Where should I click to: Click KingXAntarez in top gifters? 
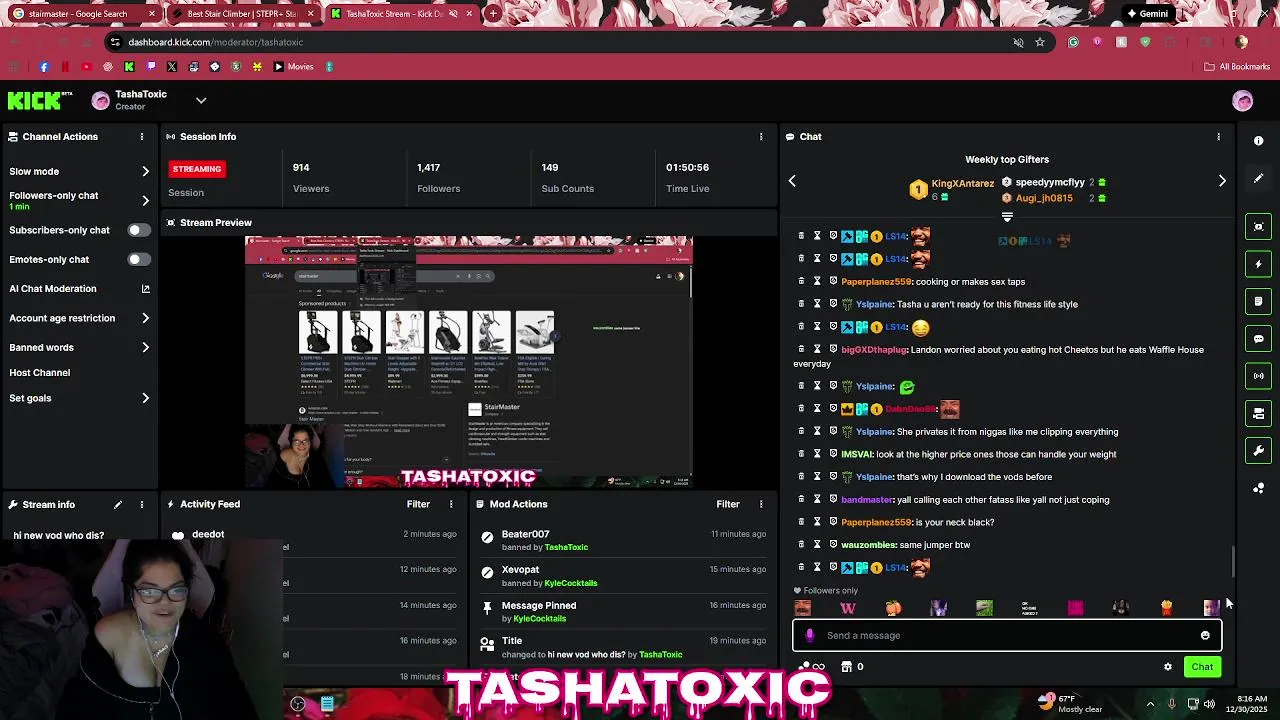pyautogui.click(x=962, y=184)
